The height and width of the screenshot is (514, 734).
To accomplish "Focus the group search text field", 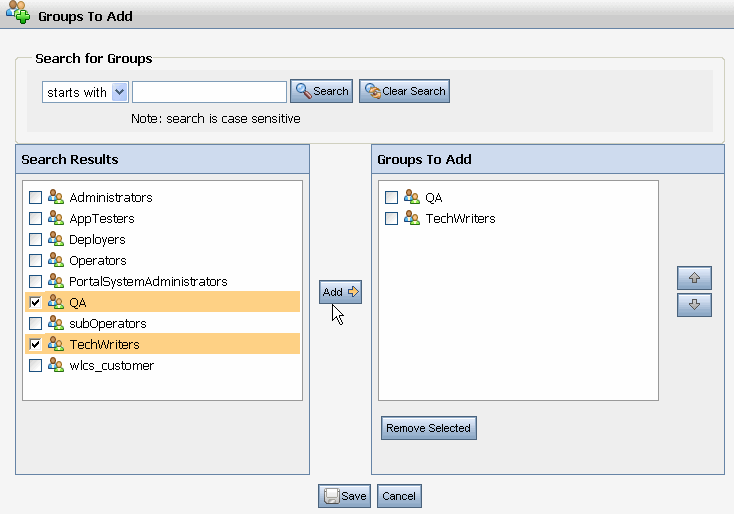I will (x=209, y=92).
